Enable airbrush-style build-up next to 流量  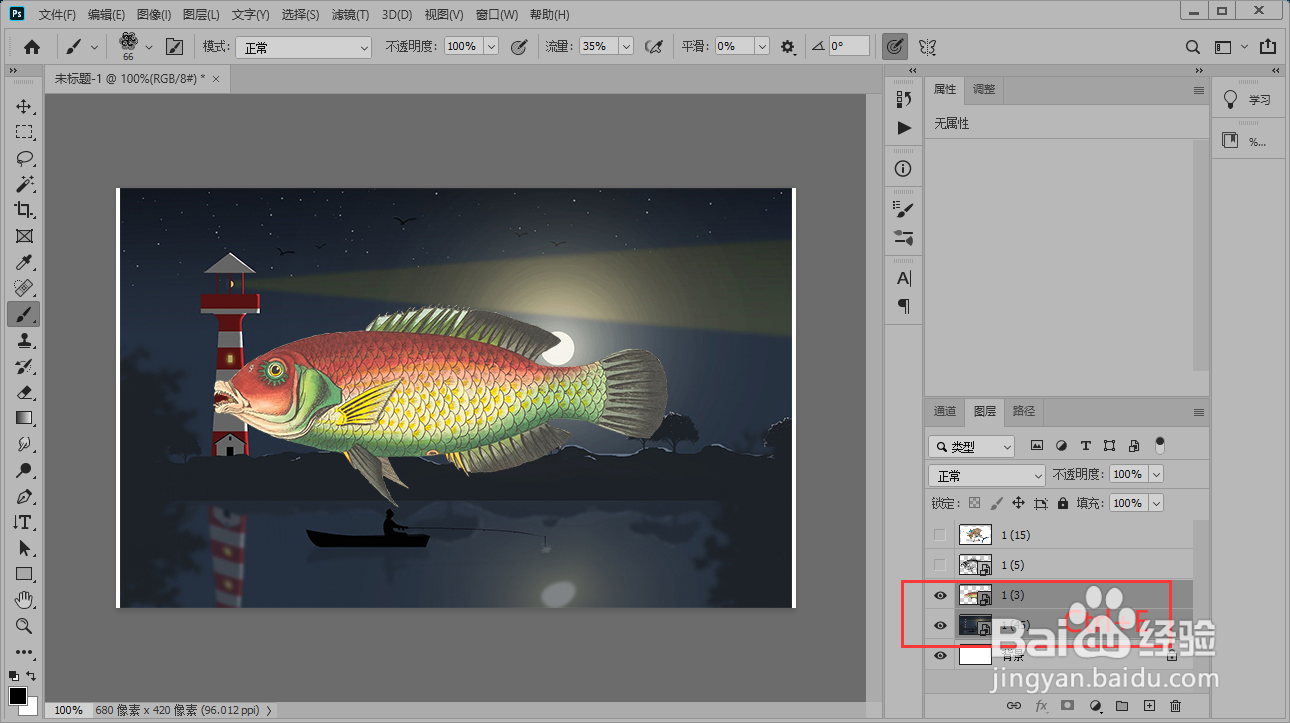coord(654,47)
